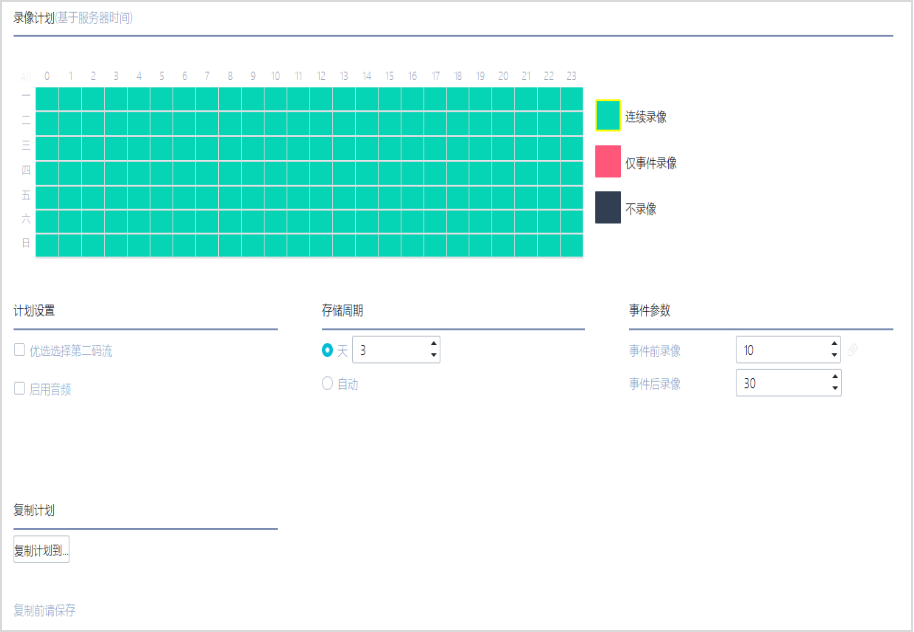Click the storage days input showing 3

click(389, 350)
